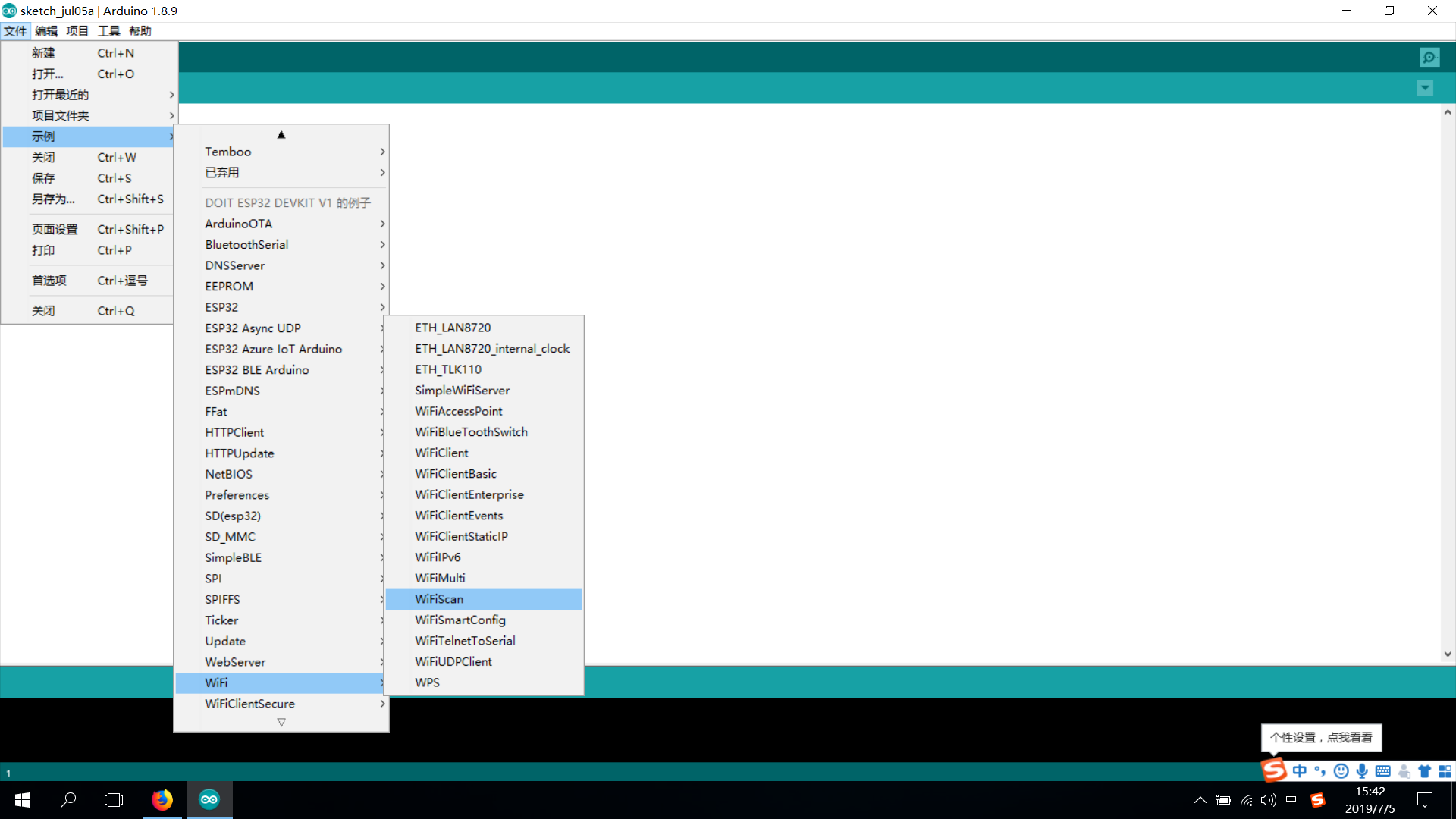Open Firefox from the taskbar
1456x819 pixels.
162,799
